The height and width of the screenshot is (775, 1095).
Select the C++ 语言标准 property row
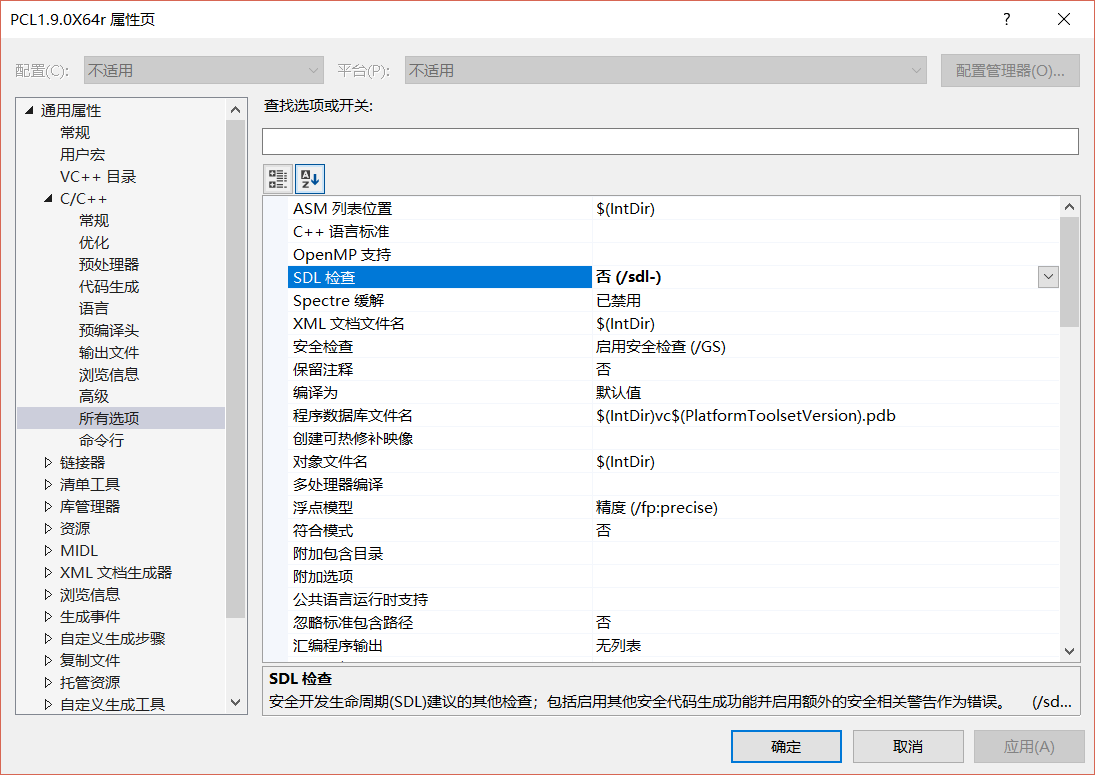coord(673,231)
